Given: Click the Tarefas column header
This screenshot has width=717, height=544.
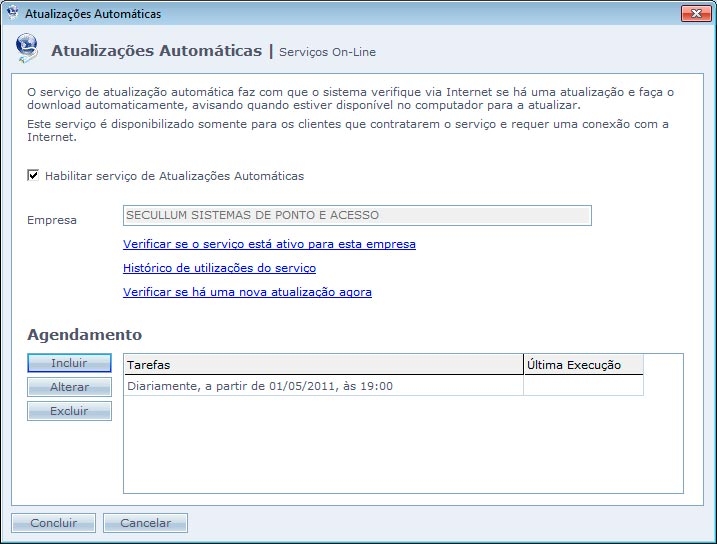Looking at the screenshot, I should point(322,365).
